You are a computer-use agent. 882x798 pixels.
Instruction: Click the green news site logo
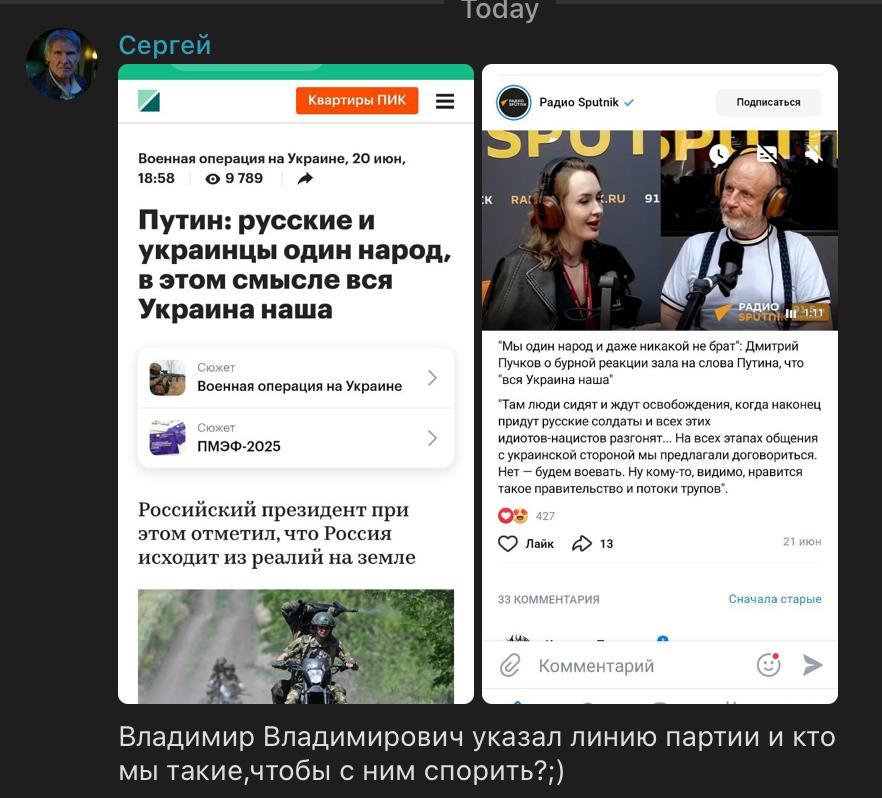149,101
